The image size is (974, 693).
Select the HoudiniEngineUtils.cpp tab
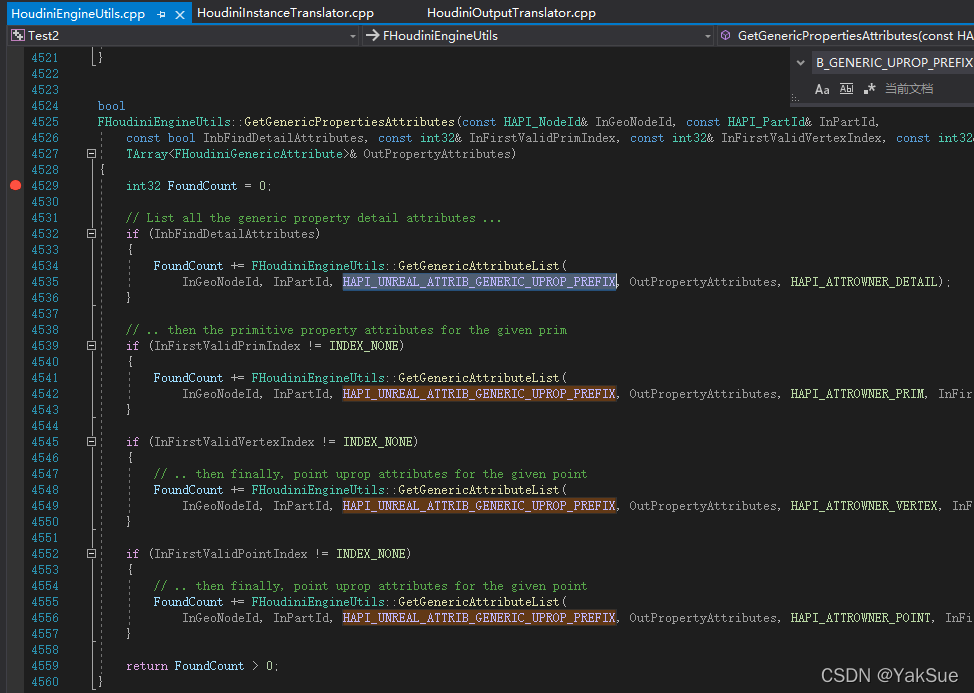pyautogui.click(x=78, y=14)
